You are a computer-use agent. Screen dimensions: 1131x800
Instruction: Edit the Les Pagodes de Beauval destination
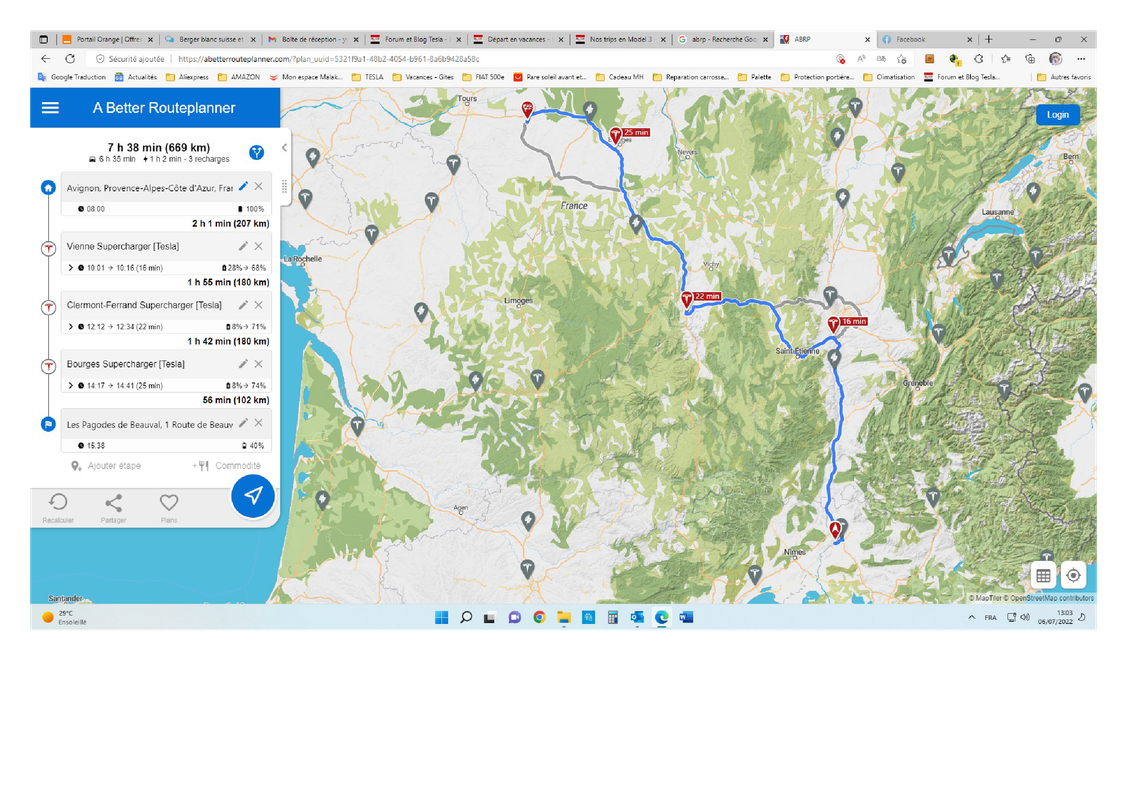[x=243, y=423]
